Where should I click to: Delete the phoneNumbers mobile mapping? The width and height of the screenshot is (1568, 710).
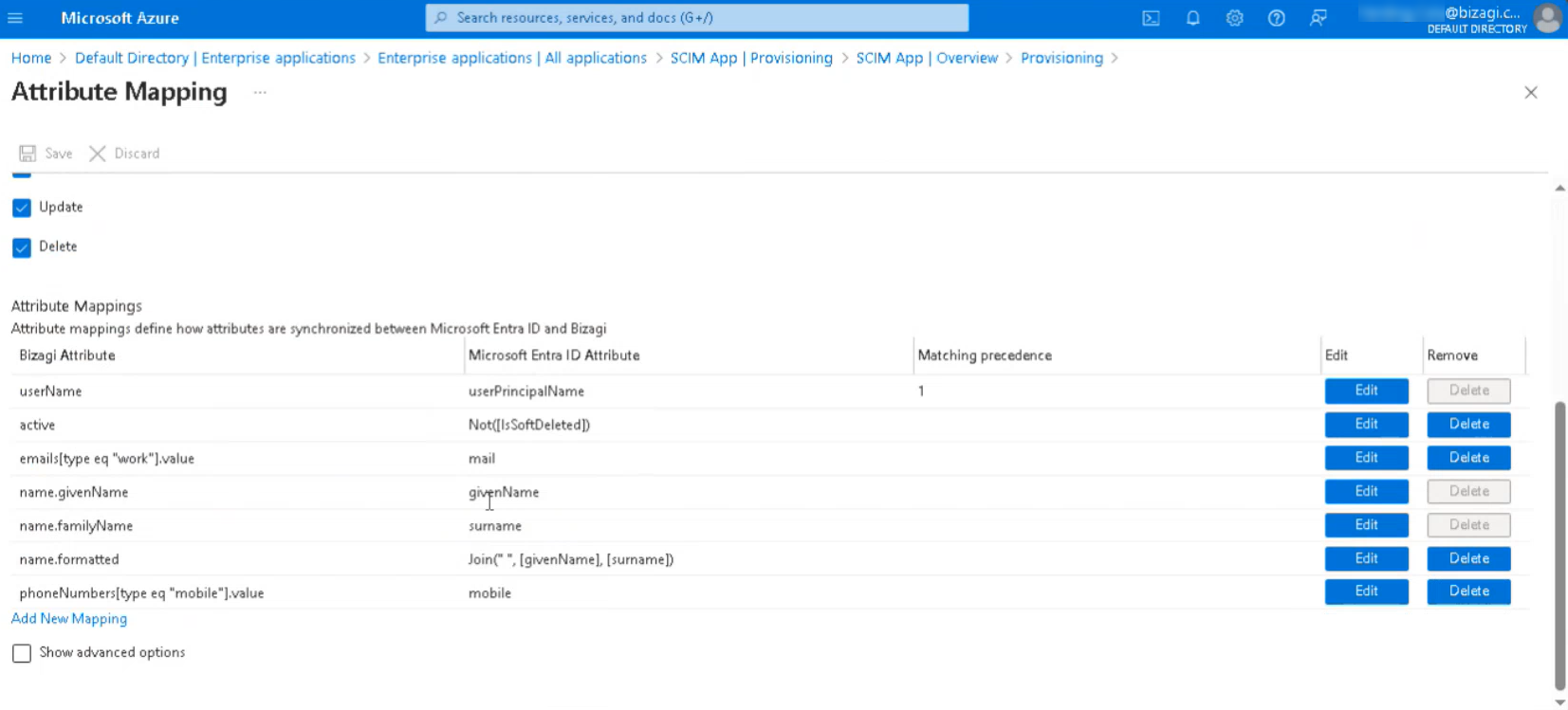1468,592
